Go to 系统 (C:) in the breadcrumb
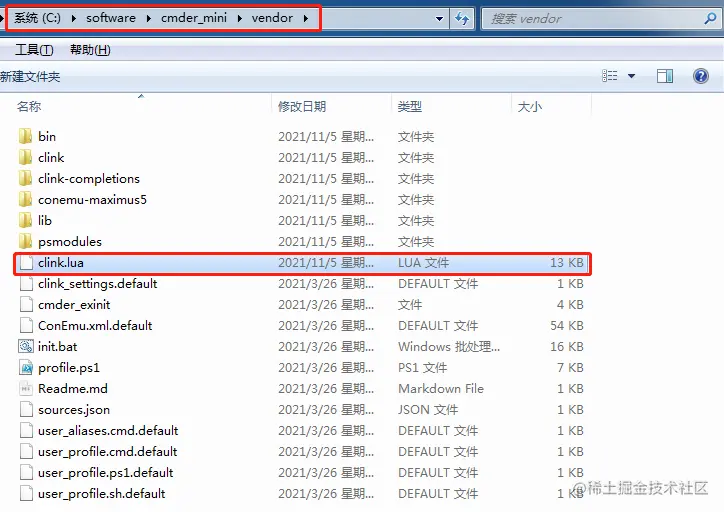 click(37, 18)
